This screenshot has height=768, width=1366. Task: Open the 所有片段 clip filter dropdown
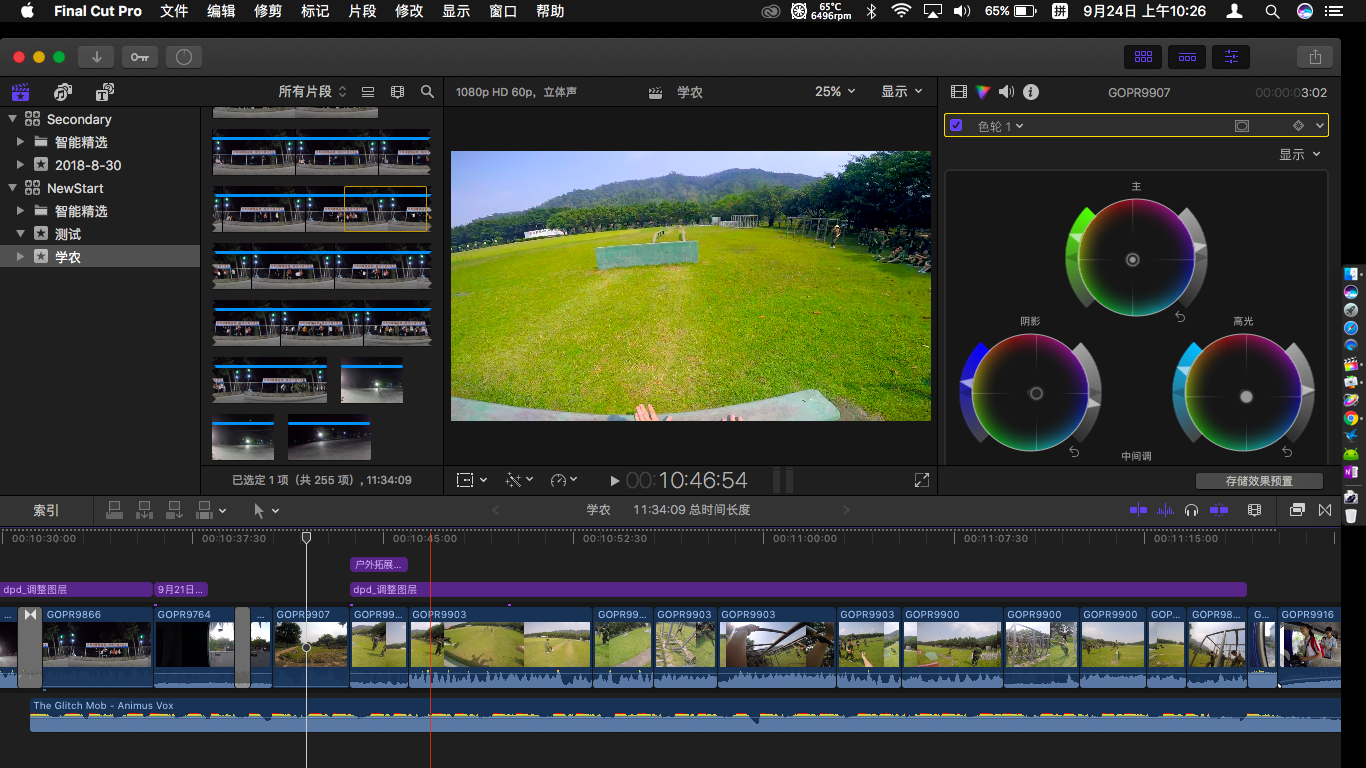point(312,92)
